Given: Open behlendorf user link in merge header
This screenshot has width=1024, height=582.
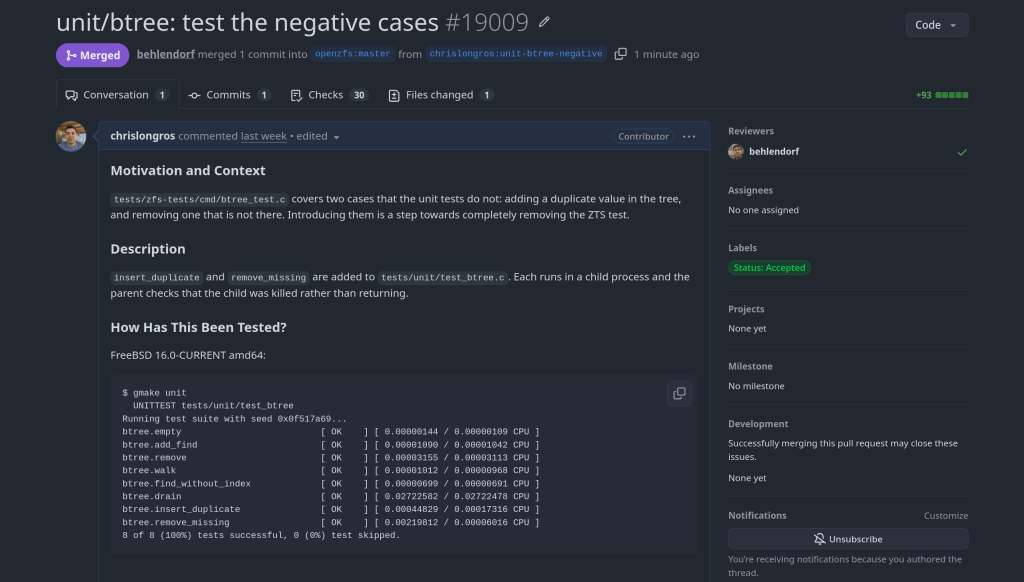Looking at the screenshot, I should [166, 54].
